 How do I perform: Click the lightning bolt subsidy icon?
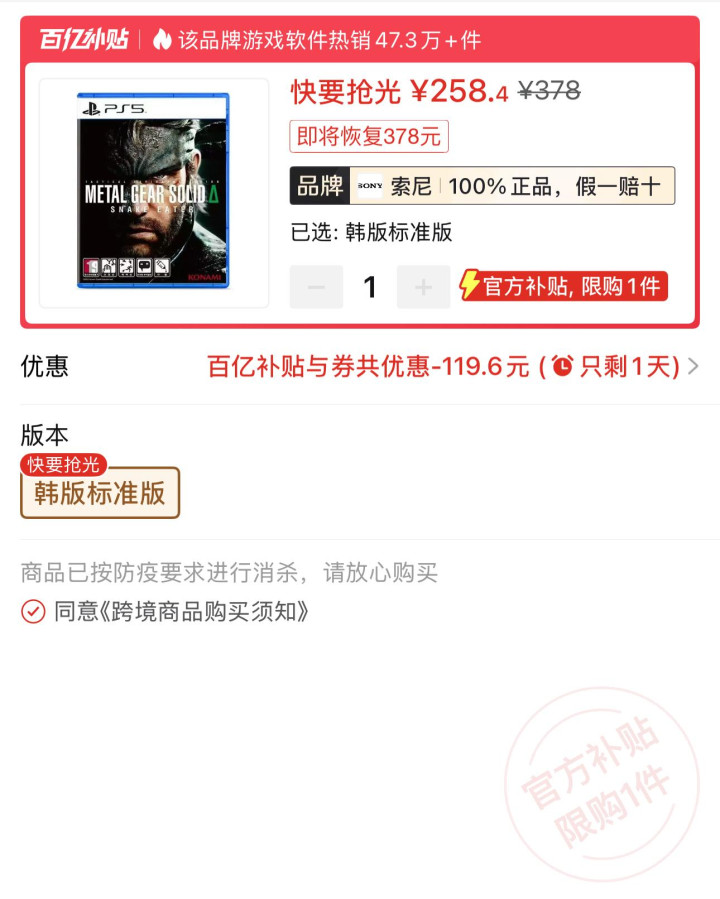tap(469, 285)
